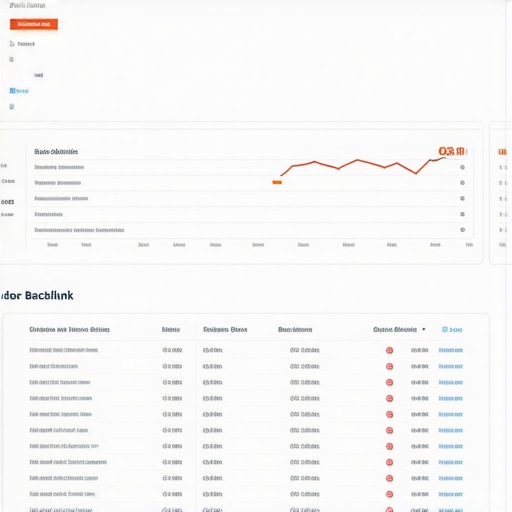Open the blue link in table row eight
The height and width of the screenshot is (512, 512).
coord(451,462)
